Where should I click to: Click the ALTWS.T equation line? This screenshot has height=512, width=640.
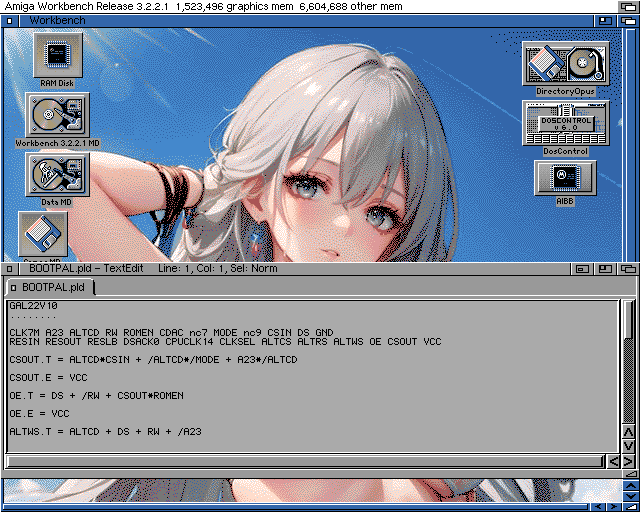point(105,432)
